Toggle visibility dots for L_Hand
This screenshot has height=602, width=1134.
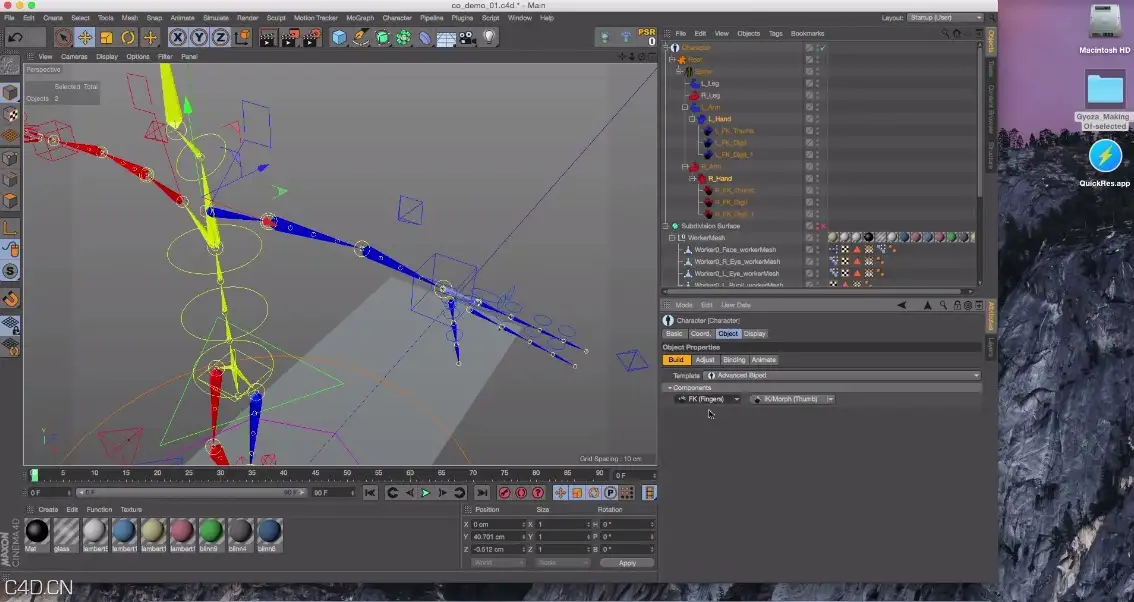pos(818,119)
